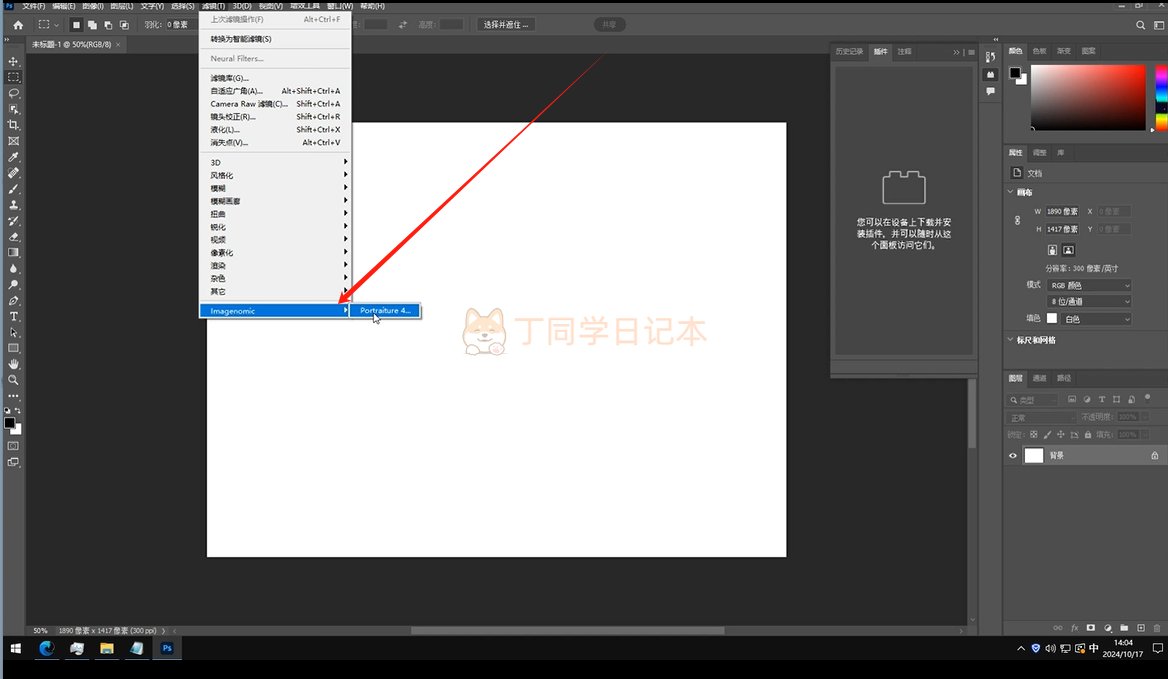The height and width of the screenshot is (679, 1168).
Task: Click the search icon in top-right corner
Action: [1142, 25]
